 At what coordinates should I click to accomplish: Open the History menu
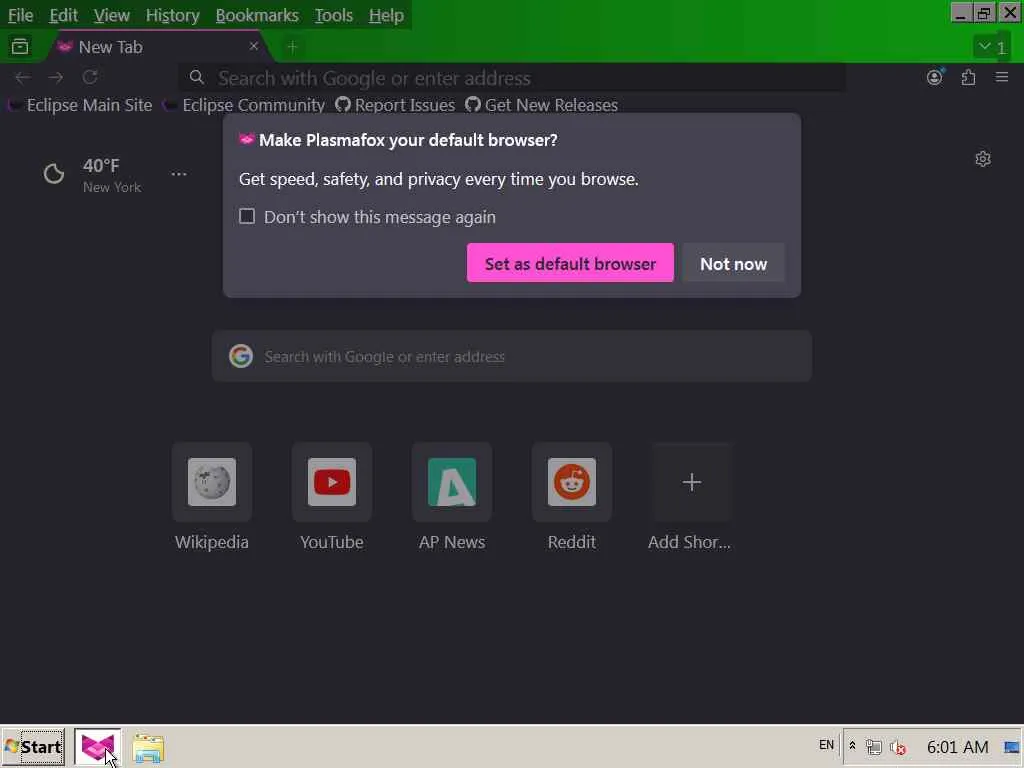point(172,16)
